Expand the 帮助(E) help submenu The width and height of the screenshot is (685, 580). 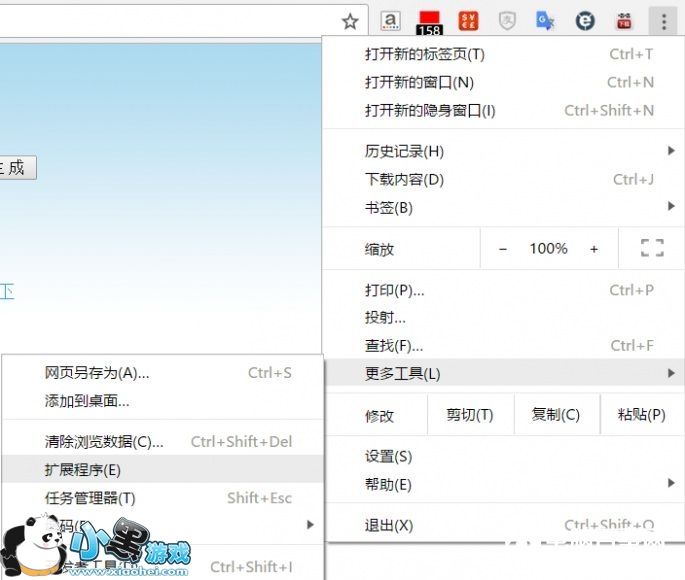click(x=503, y=484)
